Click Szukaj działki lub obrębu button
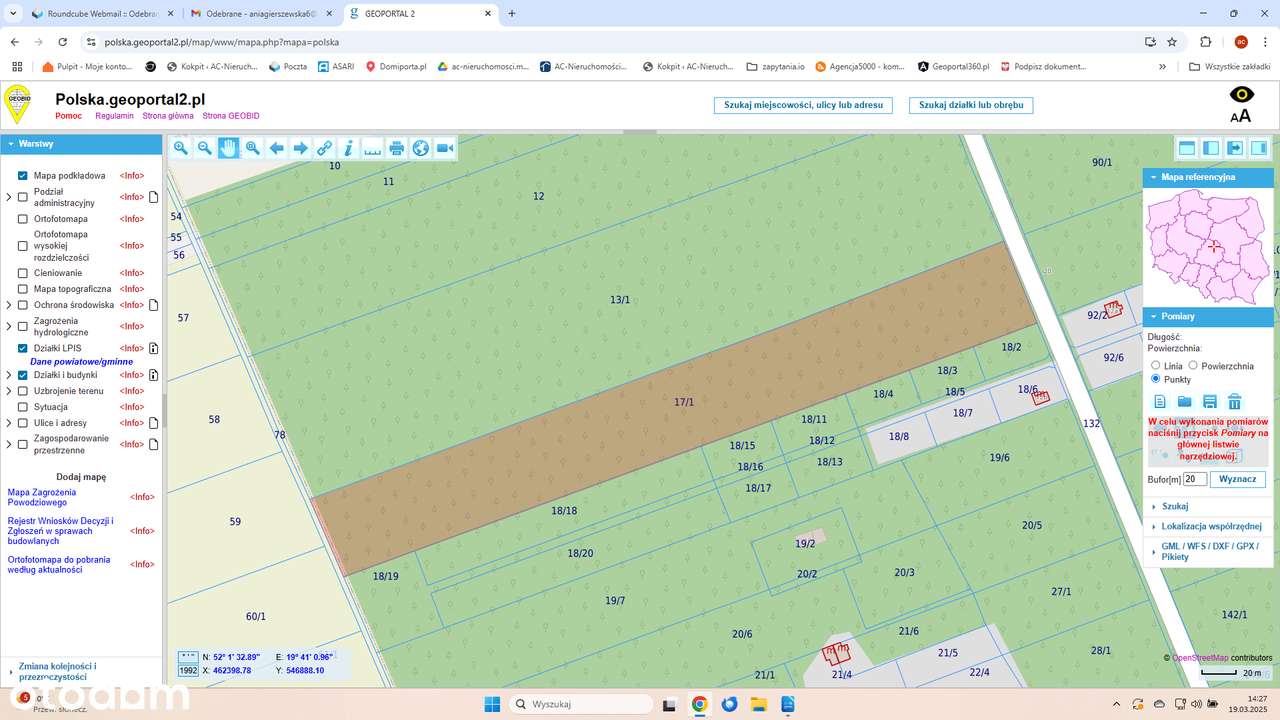 [x=971, y=105]
